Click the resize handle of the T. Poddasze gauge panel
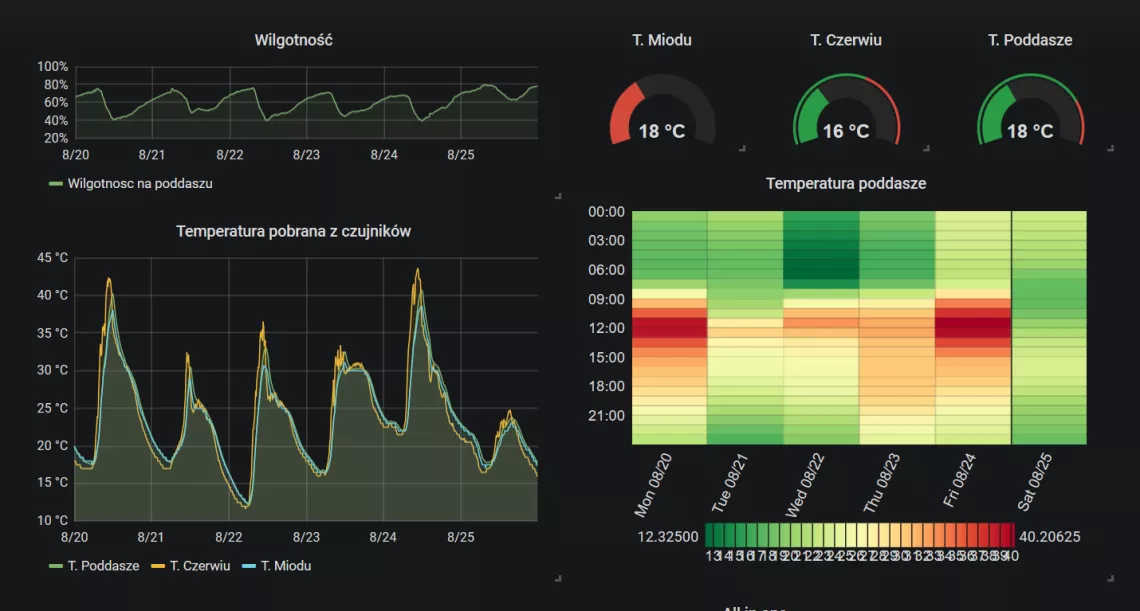This screenshot has height=611, width=1140. [x=1111, y=148]
